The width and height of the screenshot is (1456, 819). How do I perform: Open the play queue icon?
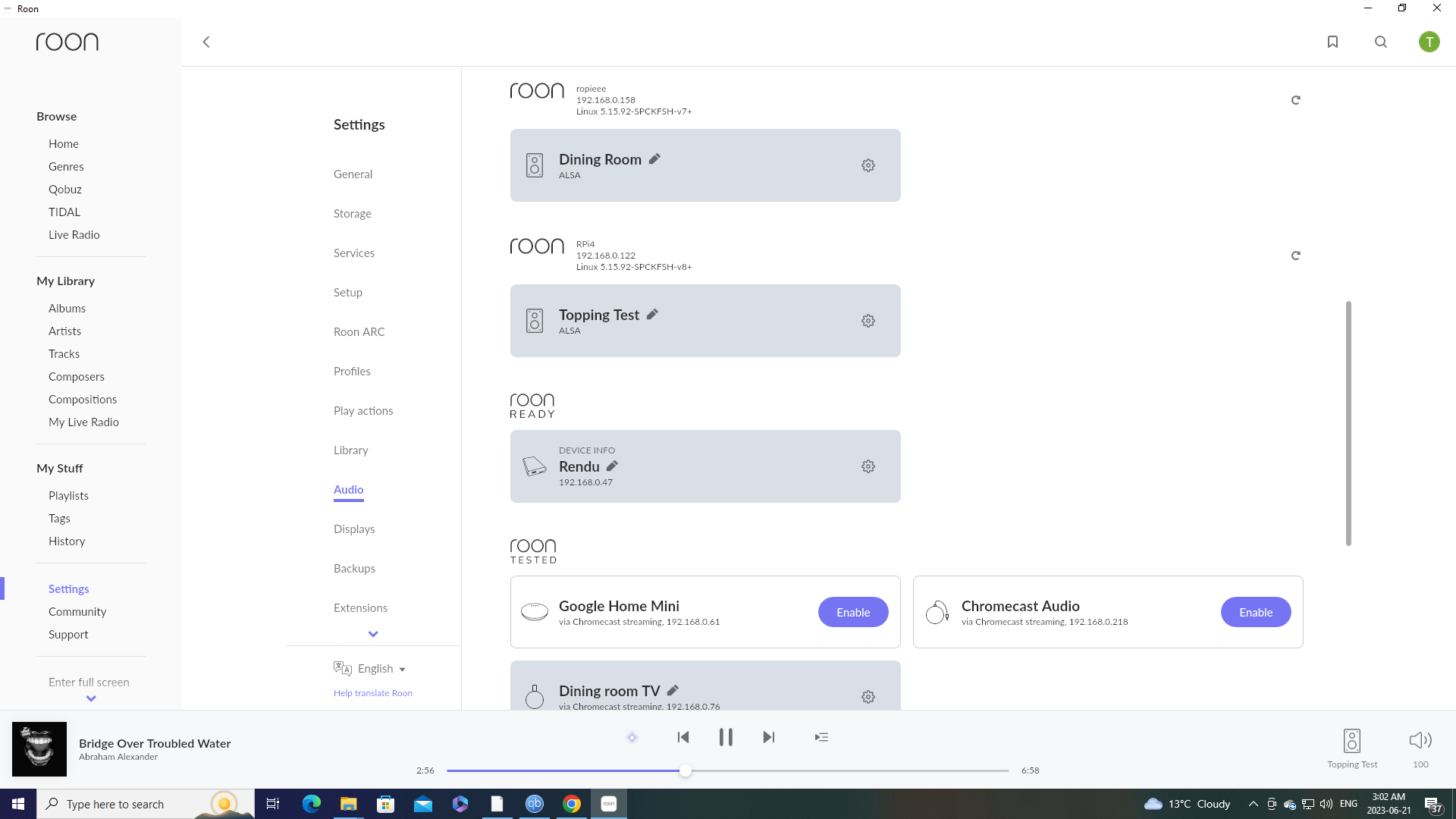[x=821, y=737]
